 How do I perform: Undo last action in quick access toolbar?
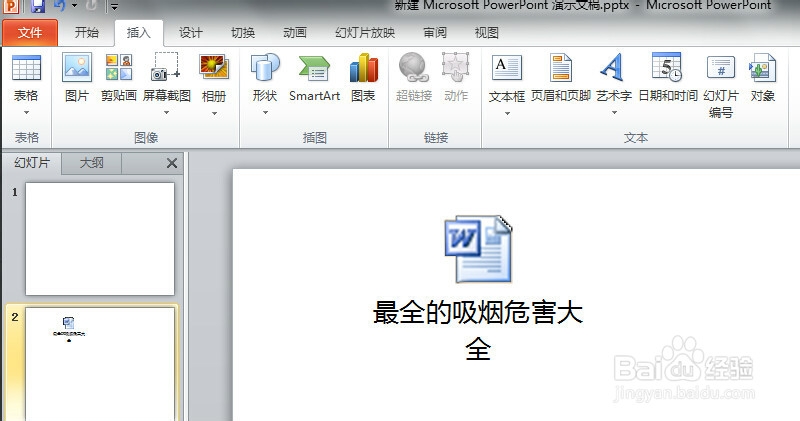click(x=60, y=6)
